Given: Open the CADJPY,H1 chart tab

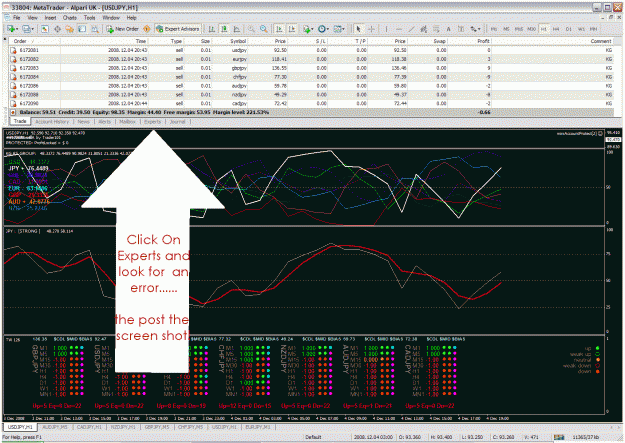Looking at the screenshot, I should click(89, 427).
